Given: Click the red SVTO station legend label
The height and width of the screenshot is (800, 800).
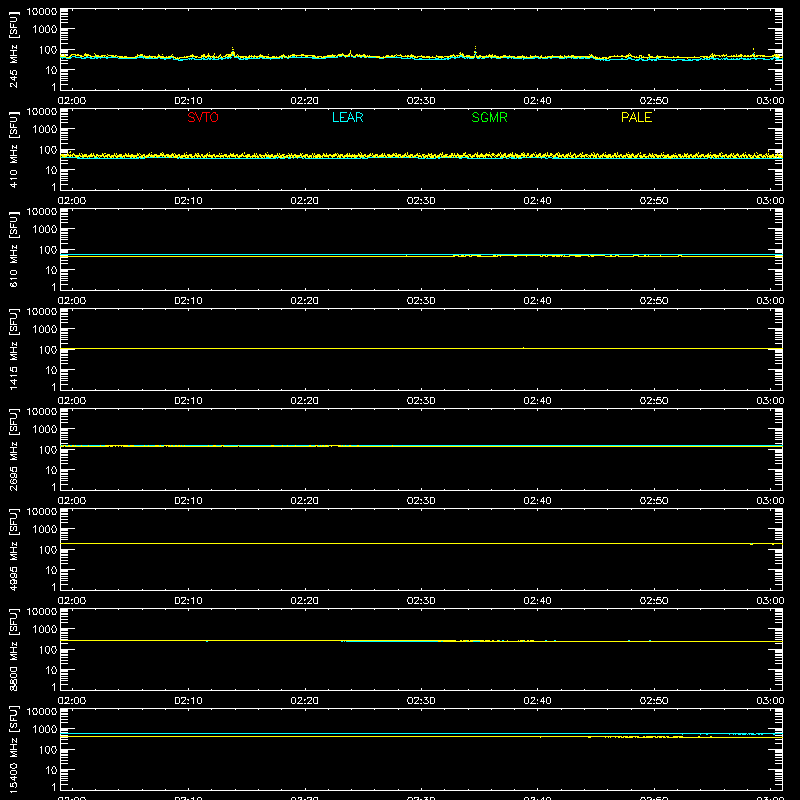Looking at the screenshot, I should tap(203, 117).
